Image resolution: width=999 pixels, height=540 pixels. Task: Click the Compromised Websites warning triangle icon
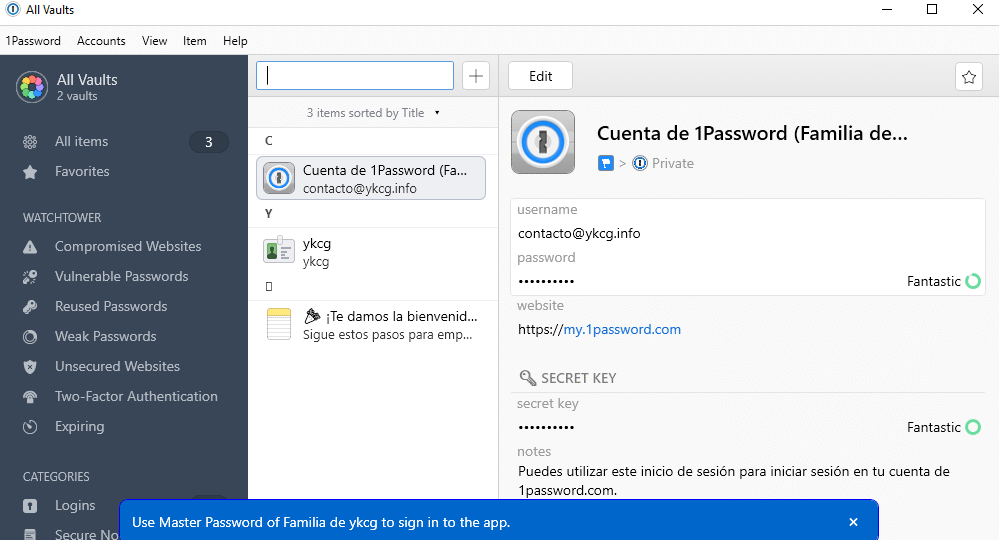(x=30, y=247)
